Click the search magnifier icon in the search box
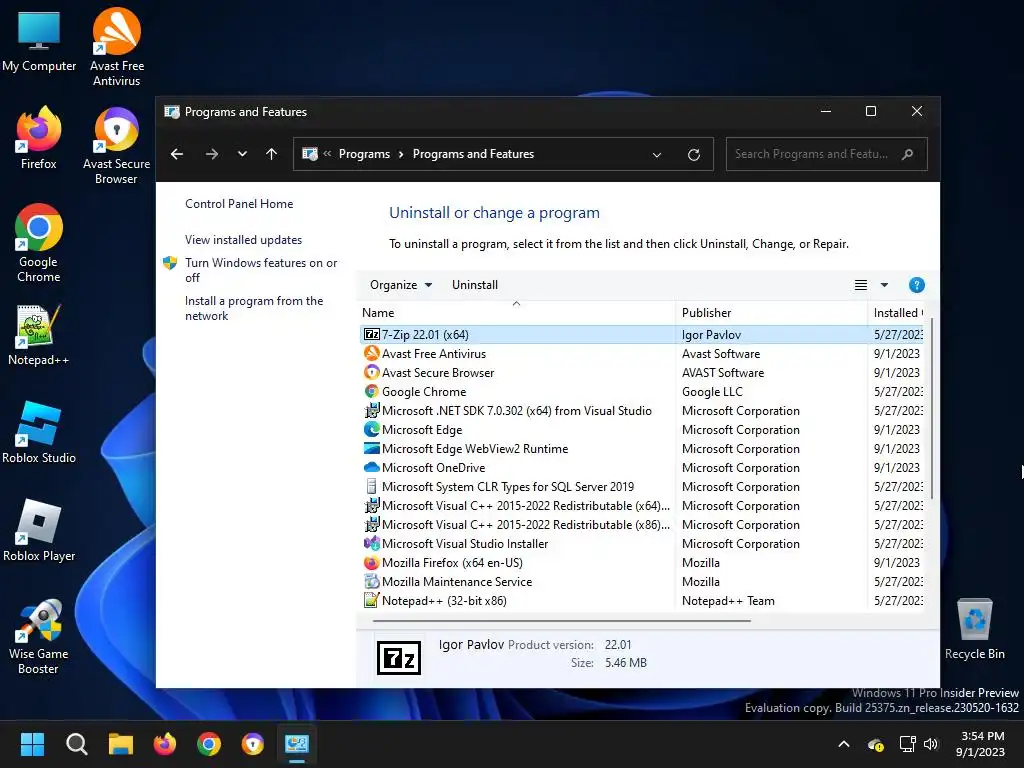 (907, 154)
